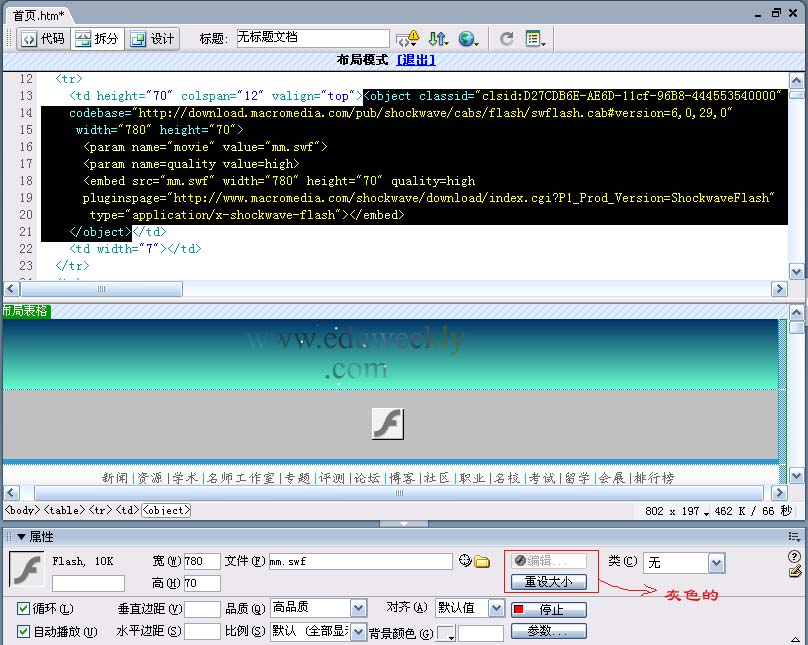Screen dimensions: 808x645
Task: Click the 退出 exit layout mode link
Action: [416, 60]
